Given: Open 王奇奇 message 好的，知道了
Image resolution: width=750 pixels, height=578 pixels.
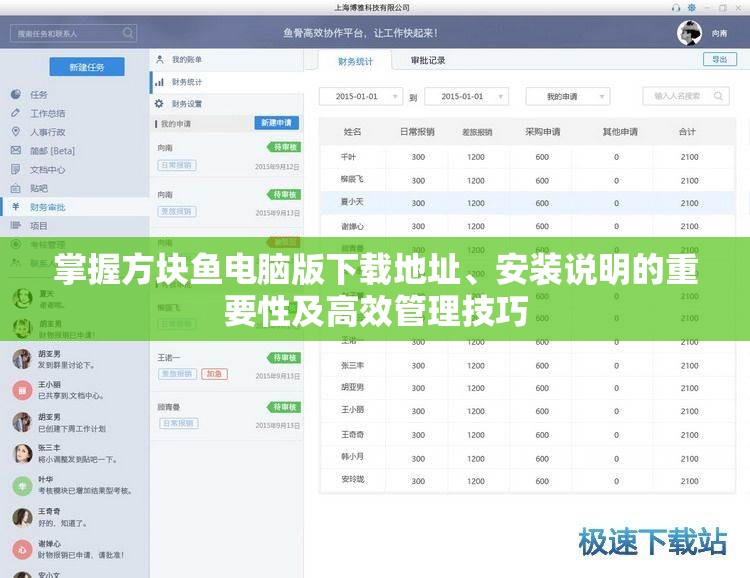Looking at the screenshot, I should (x=75, y=517).
